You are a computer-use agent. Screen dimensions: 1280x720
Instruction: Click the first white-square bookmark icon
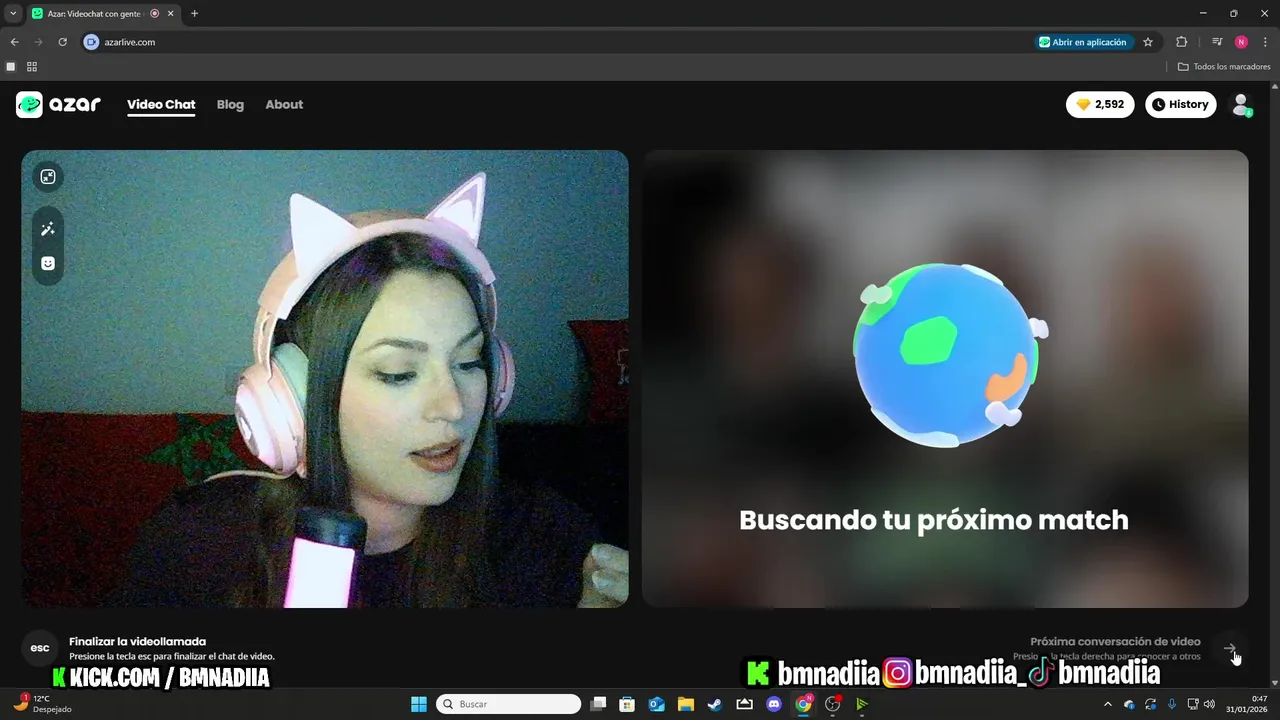pyautogui.click(x=11, y=67)
